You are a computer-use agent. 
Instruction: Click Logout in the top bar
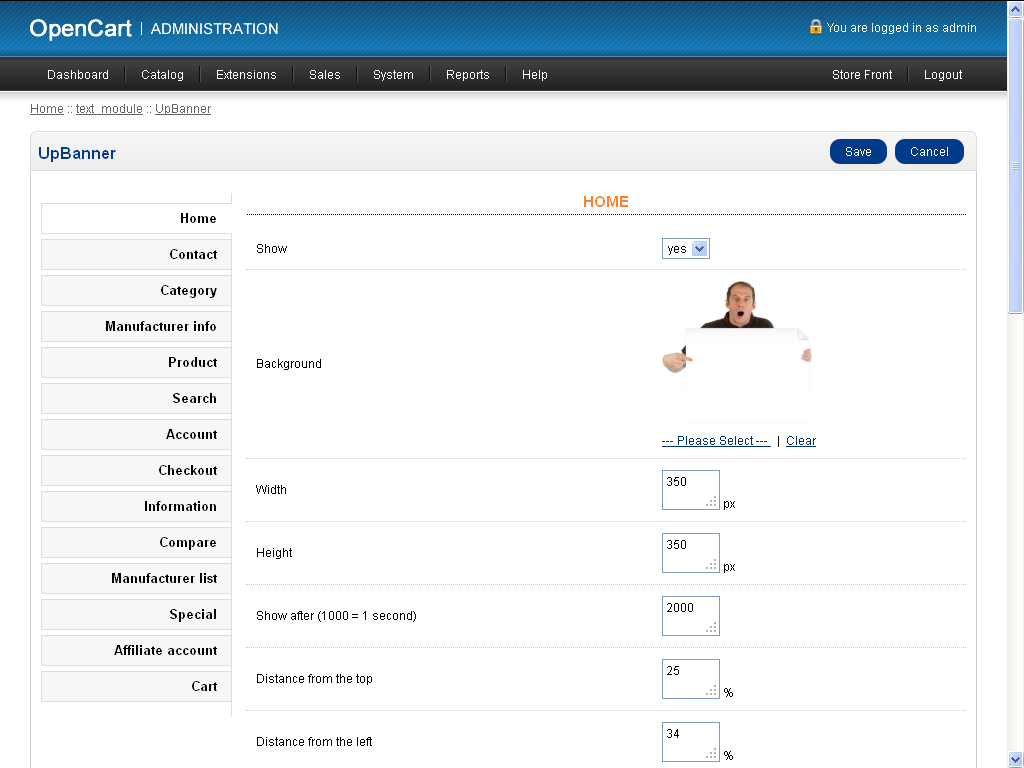(x=943, y=74)
